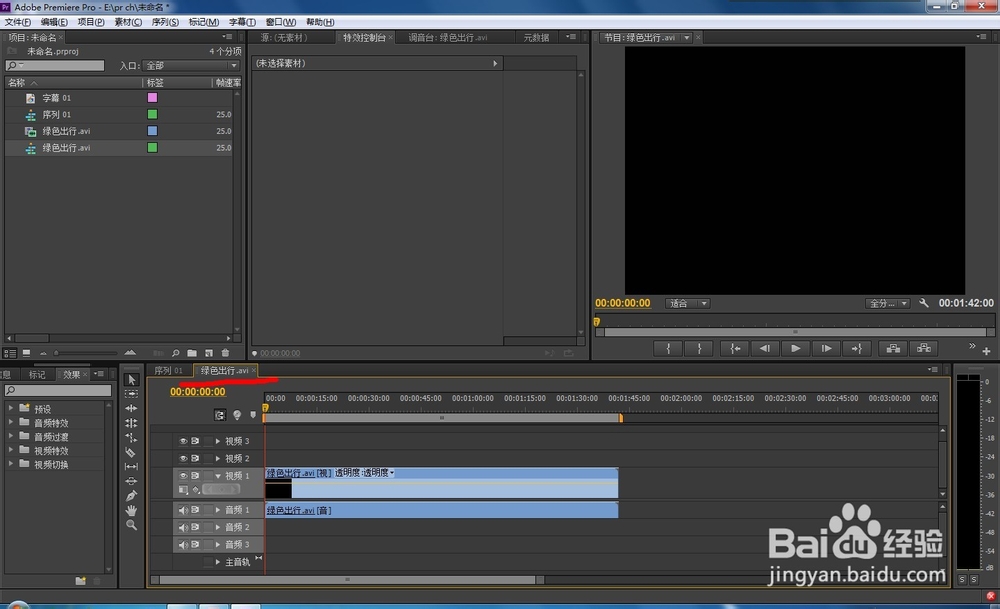The height and width of the screenshot is (609, 1000).
Task: Switch to the 特效控制台 tab
Action: [x=364, y=38]
